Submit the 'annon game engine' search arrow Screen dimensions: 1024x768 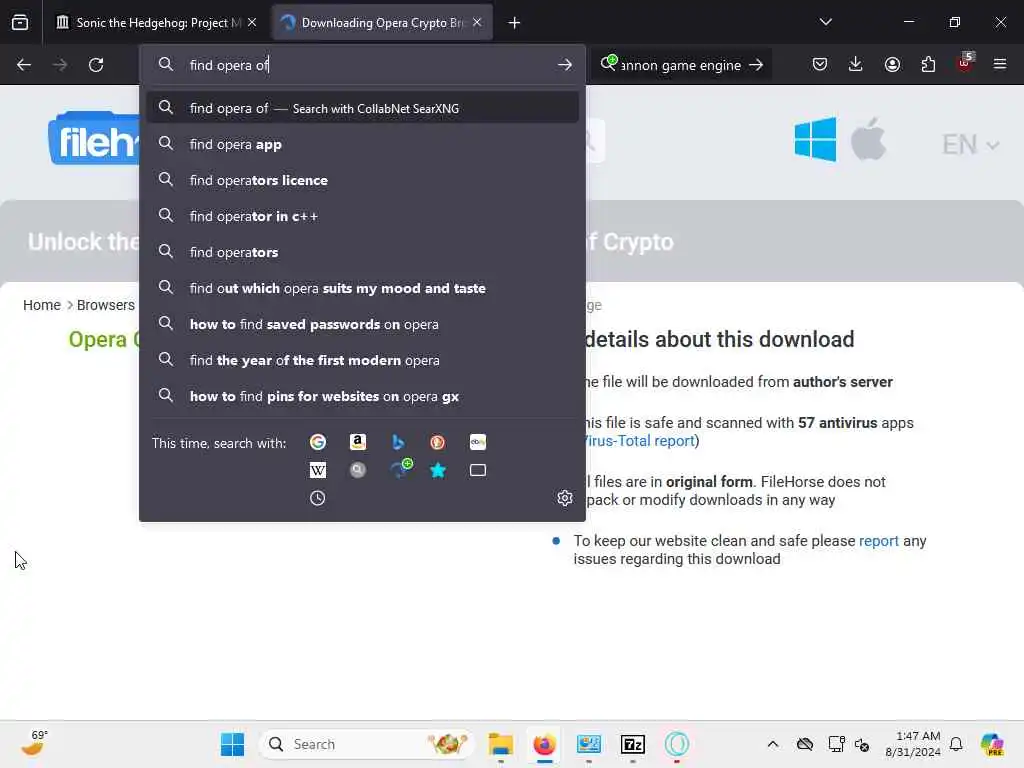[756, 65]
